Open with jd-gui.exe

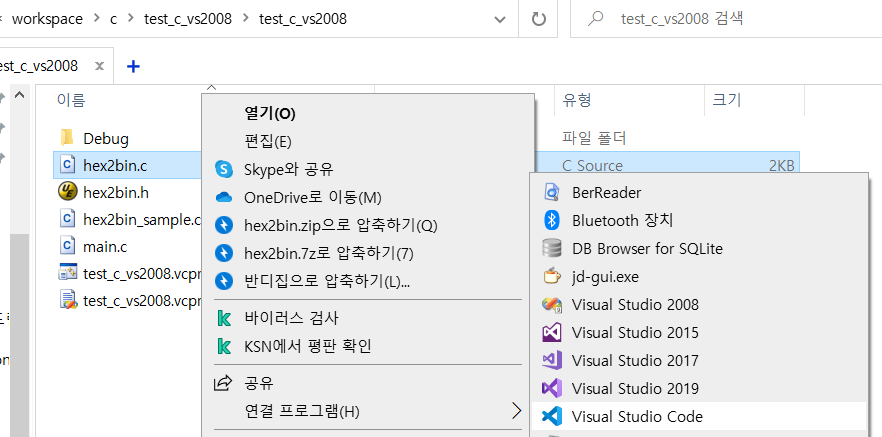[x=698, y=276]
